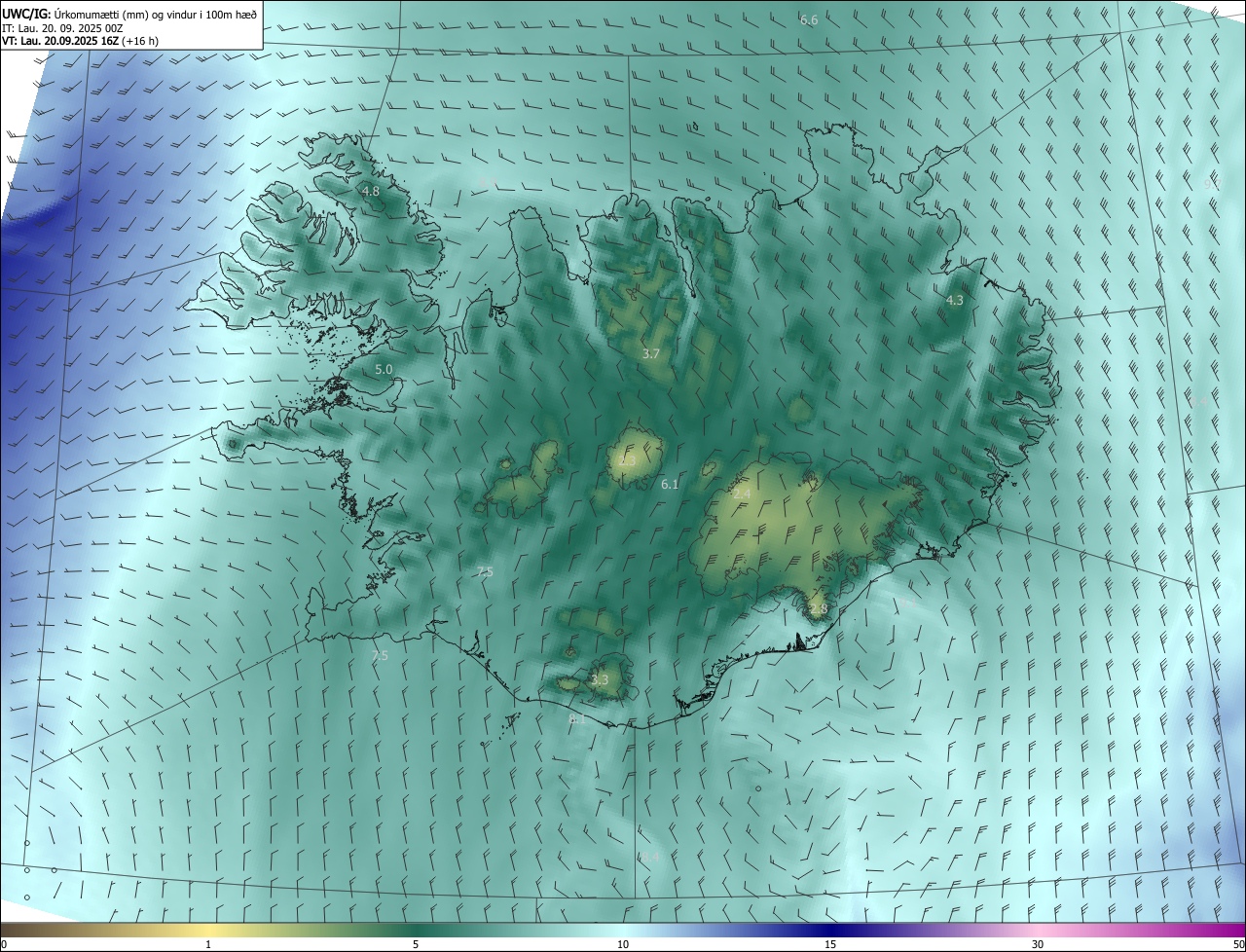Click the colorbar tick label '10'
The width and height of the screenshot is (1246, 952).
(623, 944)
